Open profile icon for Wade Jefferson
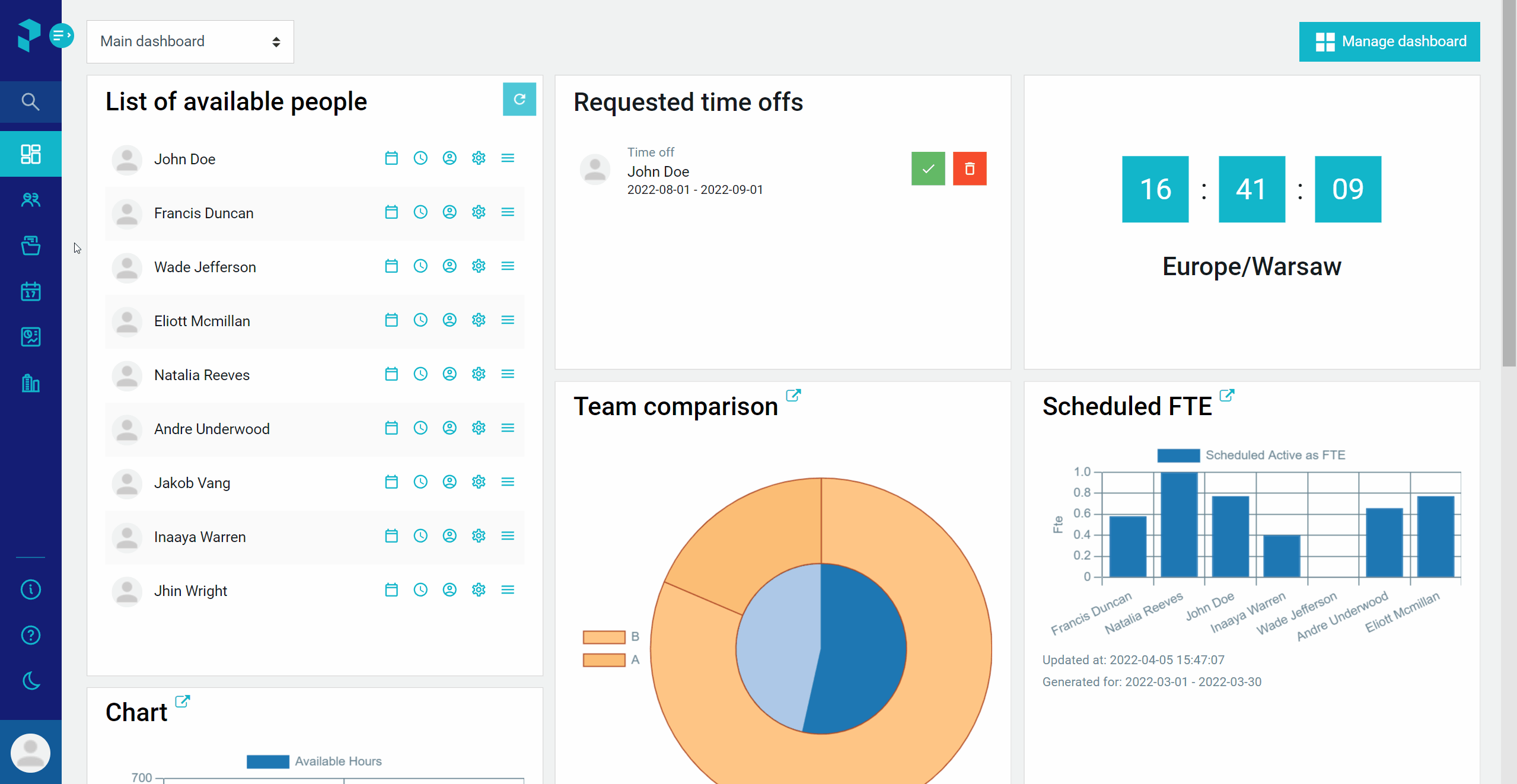Viewport: 1517px width, 784px height. pos(450,266)
